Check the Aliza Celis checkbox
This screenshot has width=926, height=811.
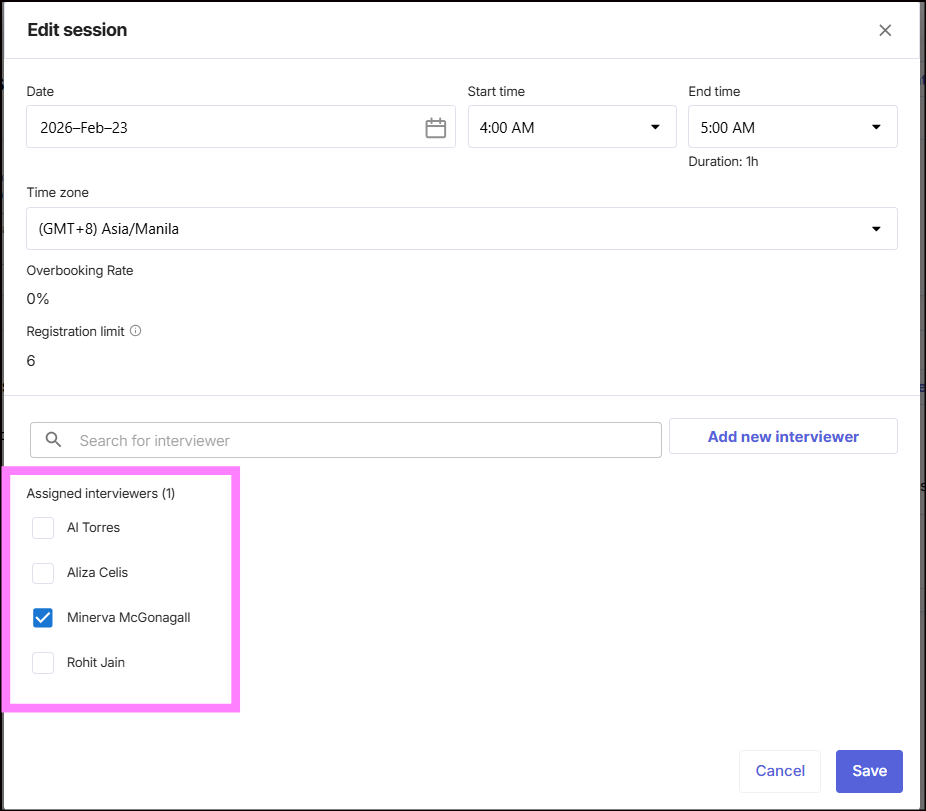pos(43,573)
